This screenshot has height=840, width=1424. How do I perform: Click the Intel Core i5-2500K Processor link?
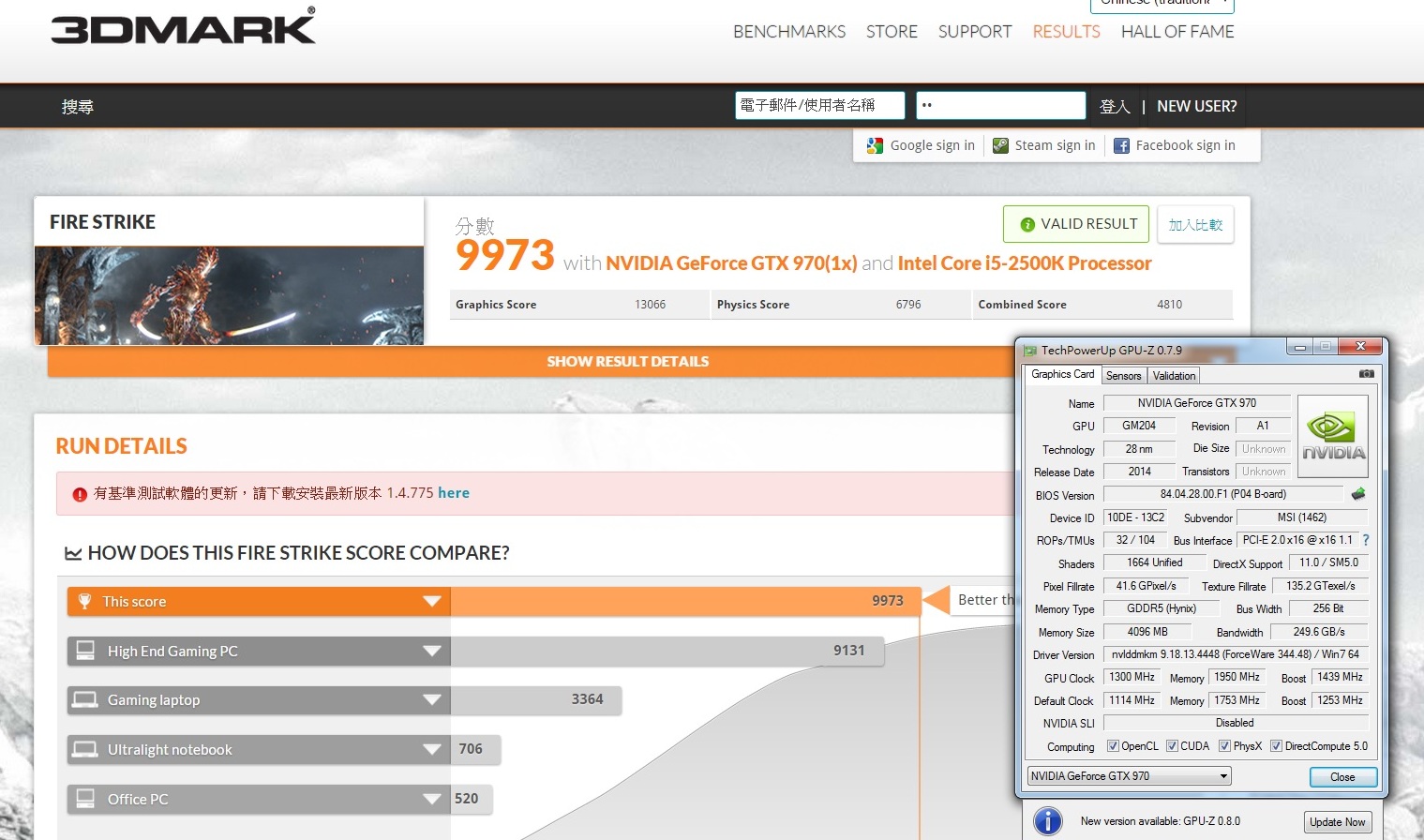1025,263
